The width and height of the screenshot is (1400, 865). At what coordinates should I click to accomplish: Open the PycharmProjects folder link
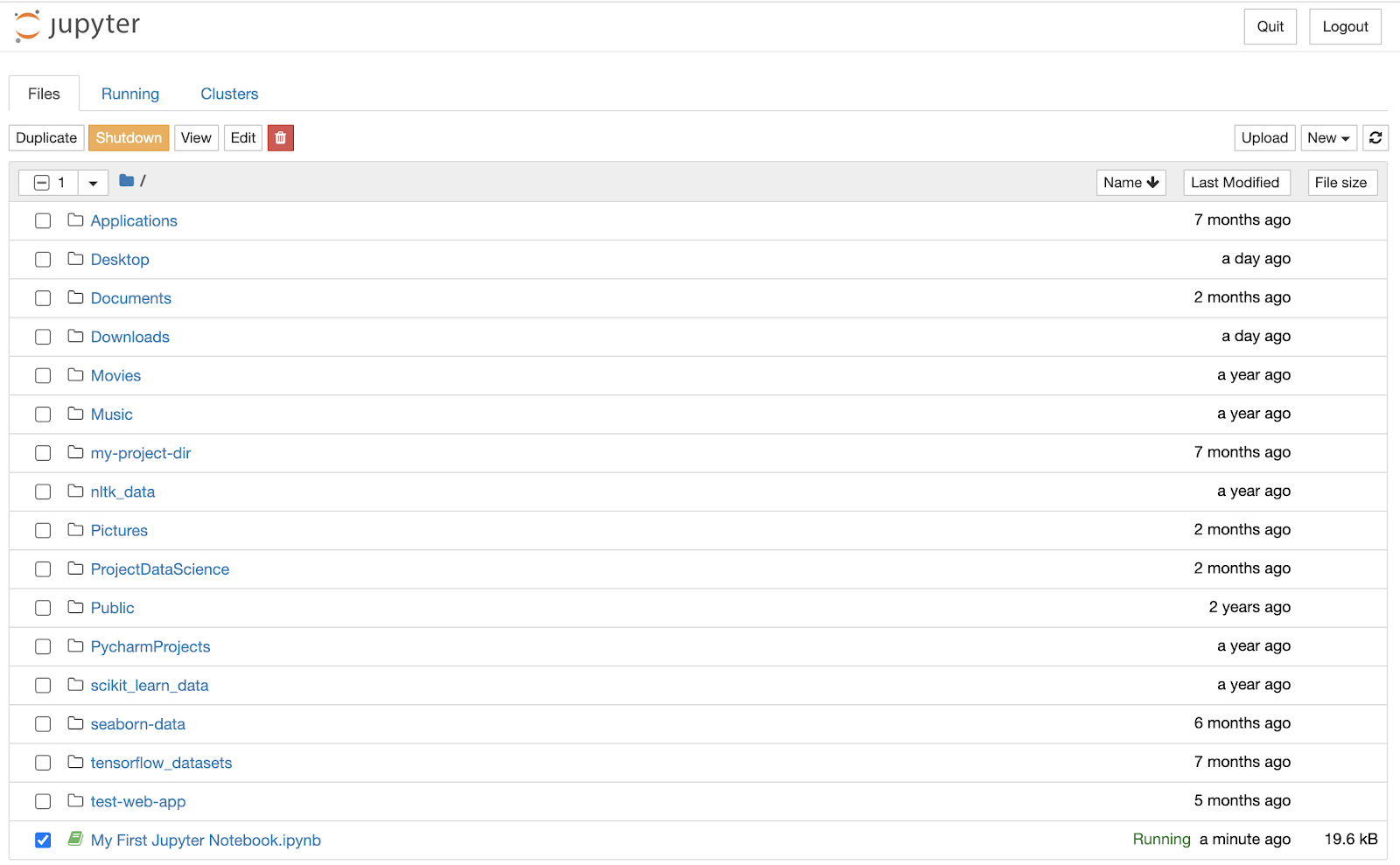coord(150,647)
